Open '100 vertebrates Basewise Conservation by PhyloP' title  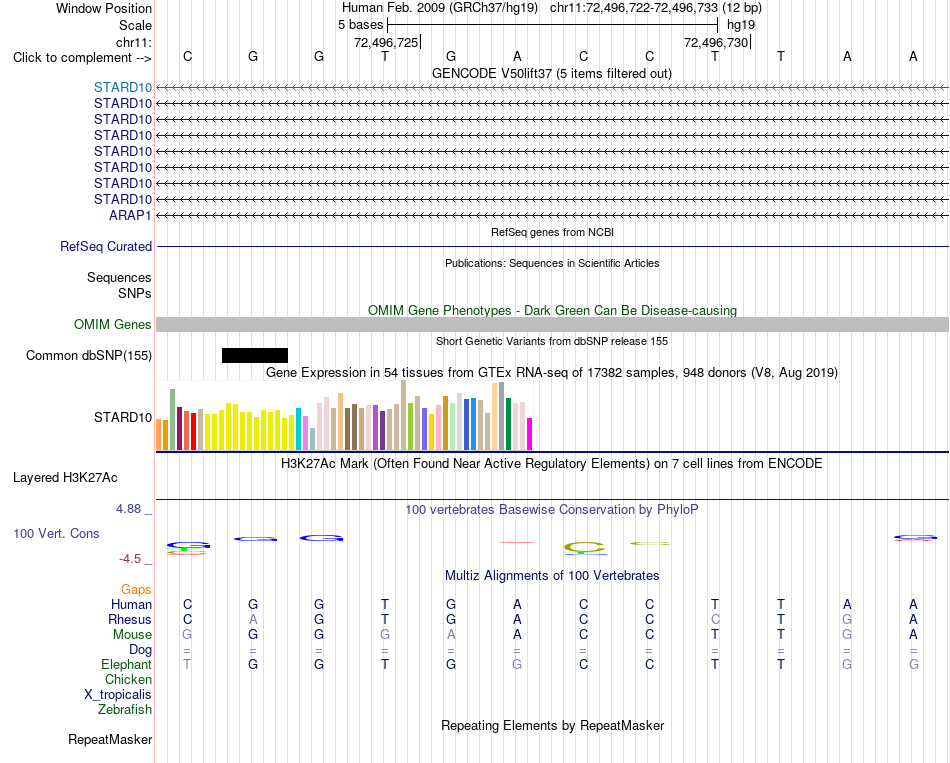551,510
